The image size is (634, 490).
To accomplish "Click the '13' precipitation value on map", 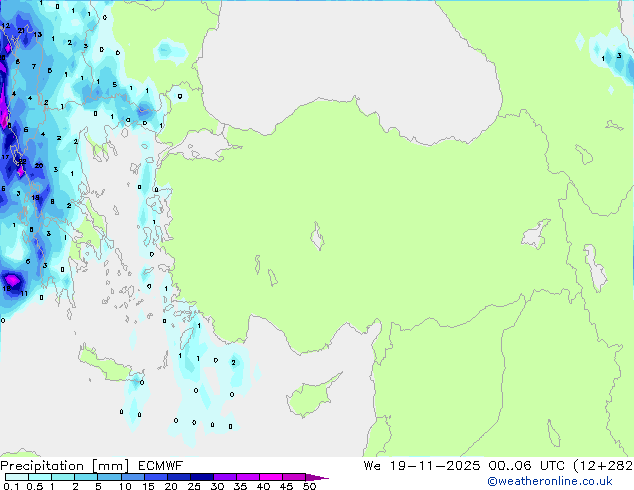I will pyautogui.click(x=38, y=34).
